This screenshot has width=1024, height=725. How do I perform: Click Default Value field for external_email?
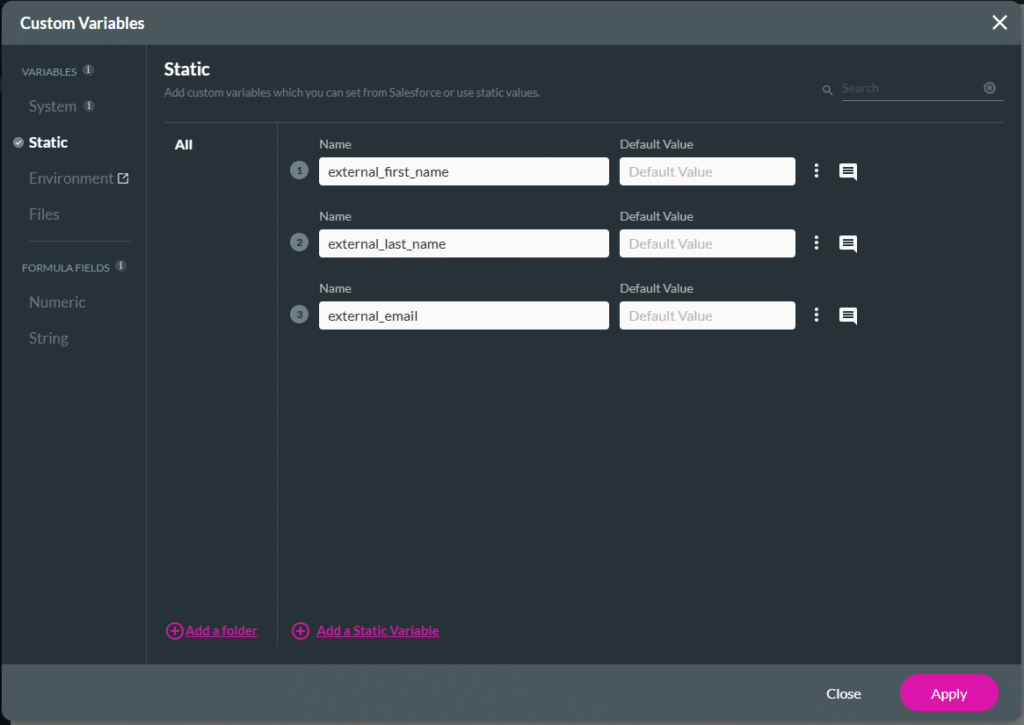[x=707, y=316]
